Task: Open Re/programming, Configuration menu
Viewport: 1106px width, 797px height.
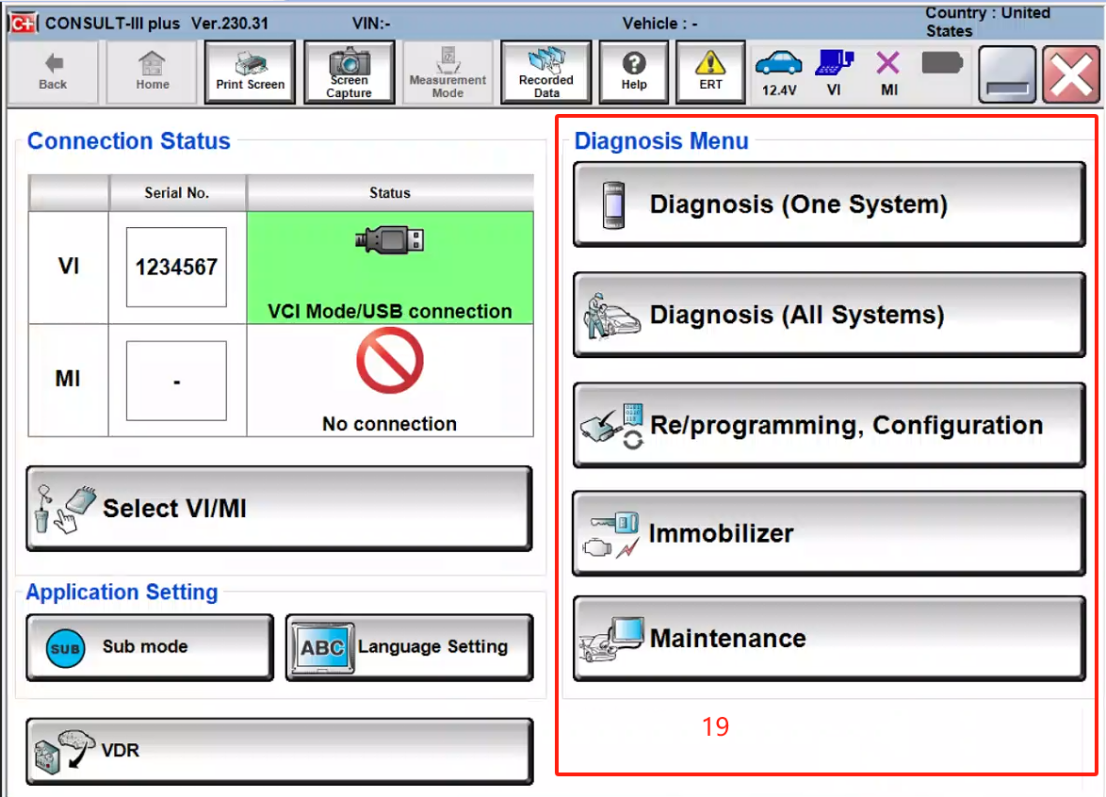Action: pos(828,425)
